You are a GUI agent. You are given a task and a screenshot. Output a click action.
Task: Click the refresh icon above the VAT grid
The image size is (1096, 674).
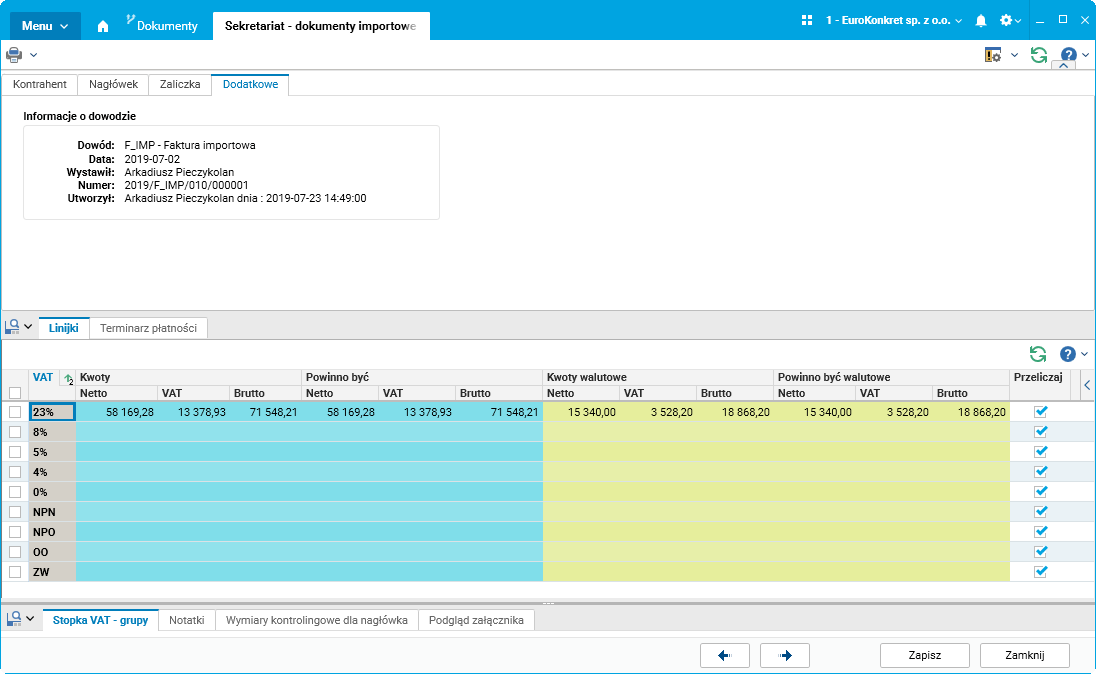(1038, 354)
